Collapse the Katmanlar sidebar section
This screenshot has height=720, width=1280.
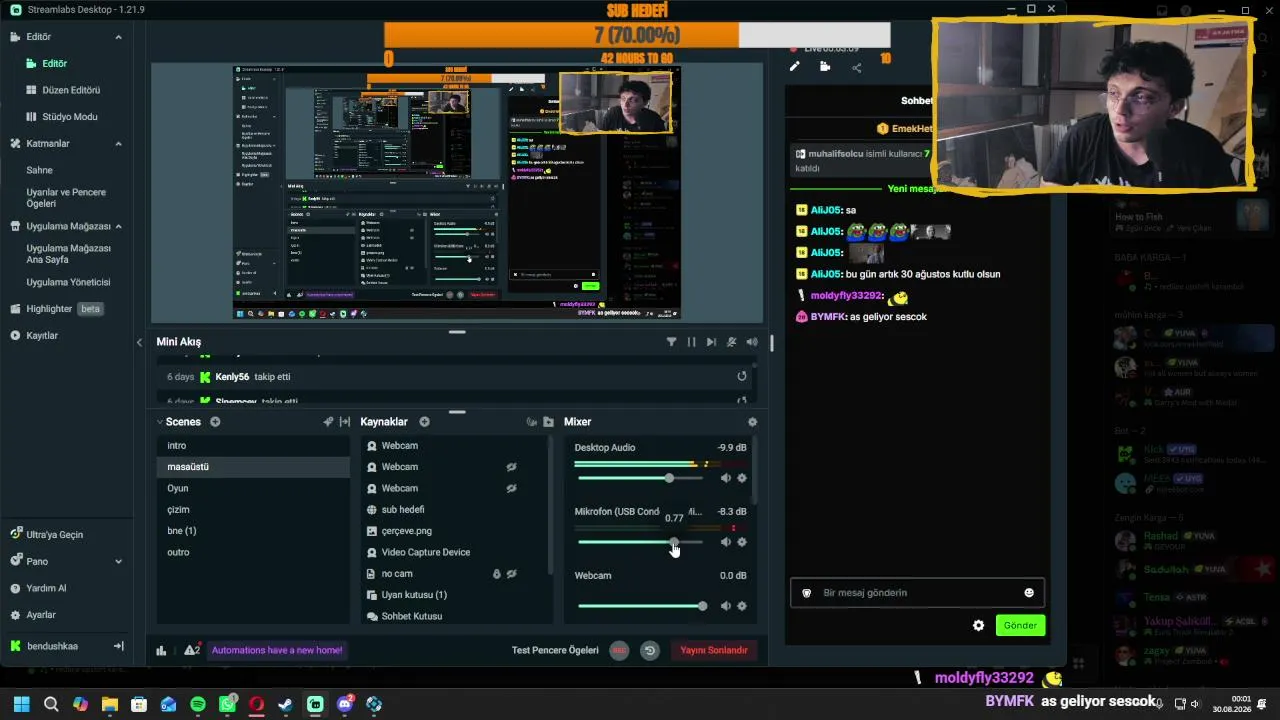tap(118, 144)
